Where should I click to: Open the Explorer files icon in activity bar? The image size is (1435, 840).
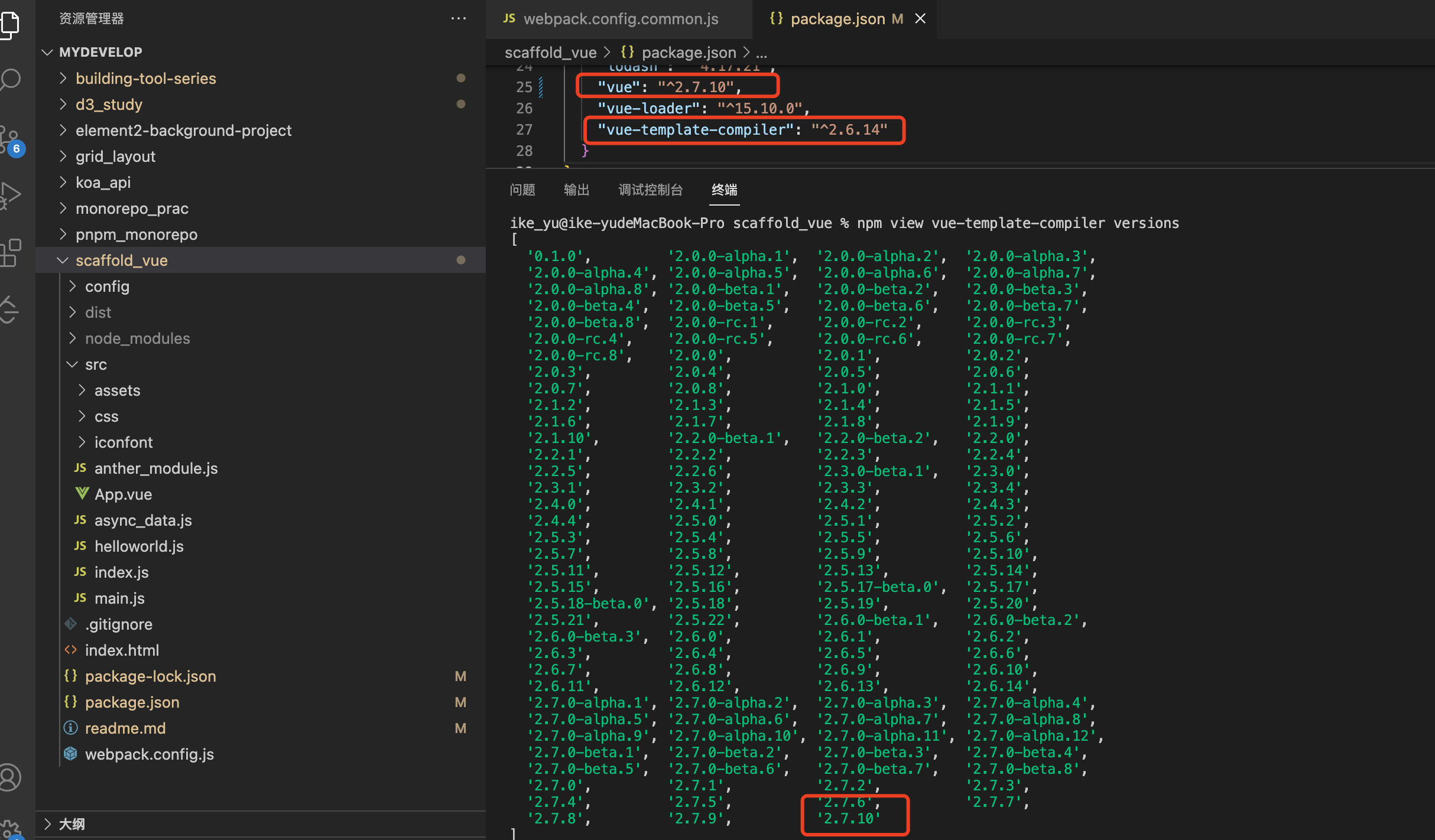tap(11, 24)
